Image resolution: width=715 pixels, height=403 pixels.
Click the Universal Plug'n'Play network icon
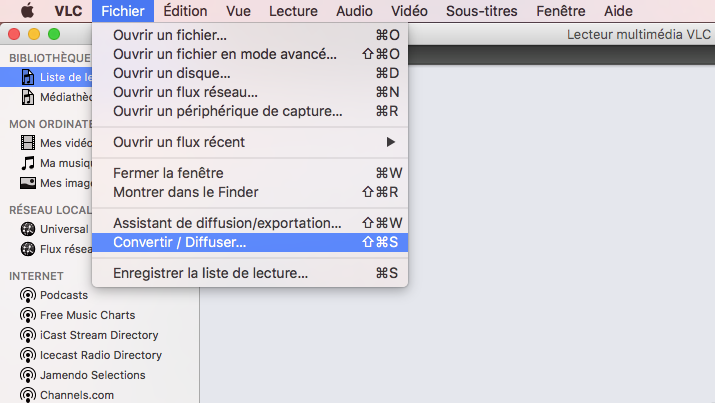point(28,229)
